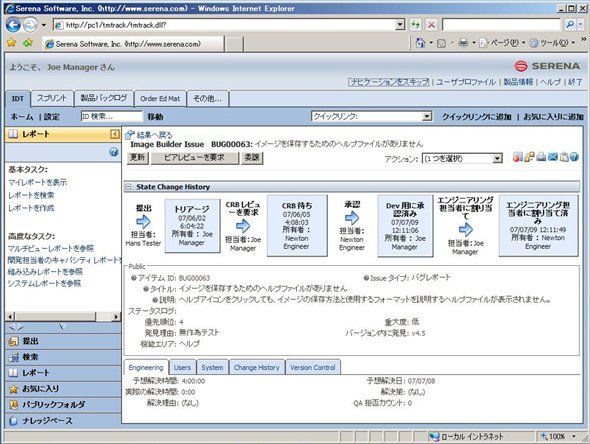Open the スプリント tab
Image resolution: width=590 pixels, height=444 pixels.
coord(52,98)
